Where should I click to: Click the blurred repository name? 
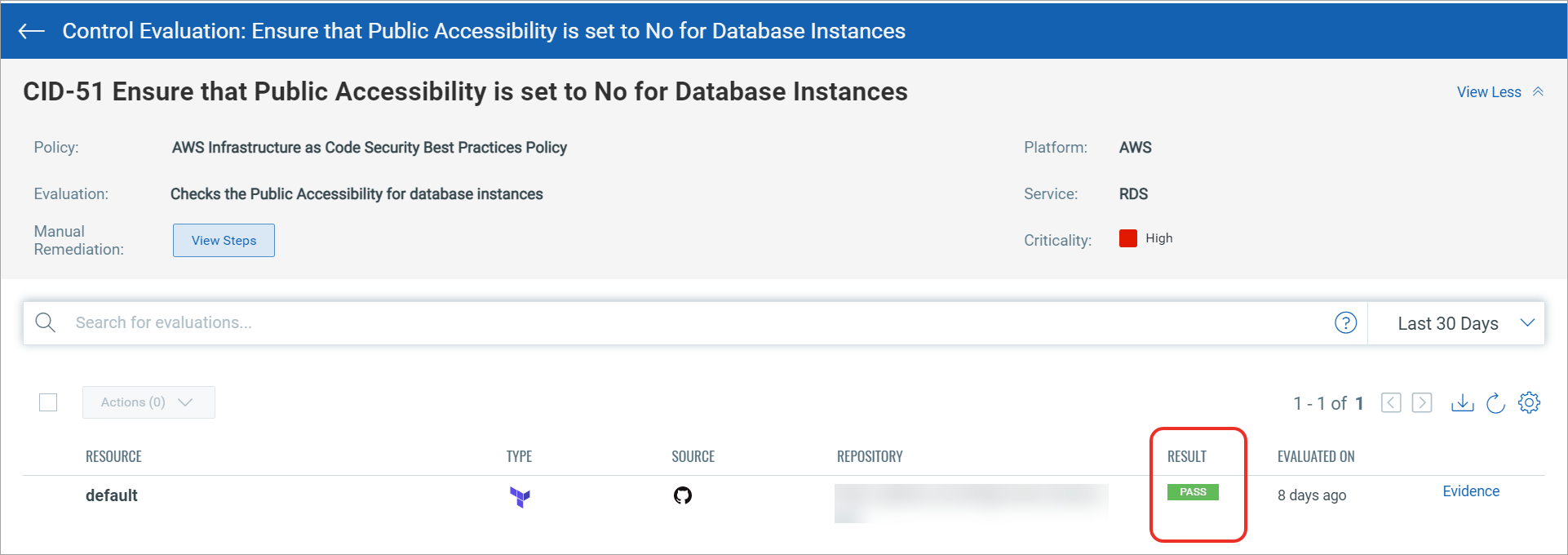(x=971, y=503)
